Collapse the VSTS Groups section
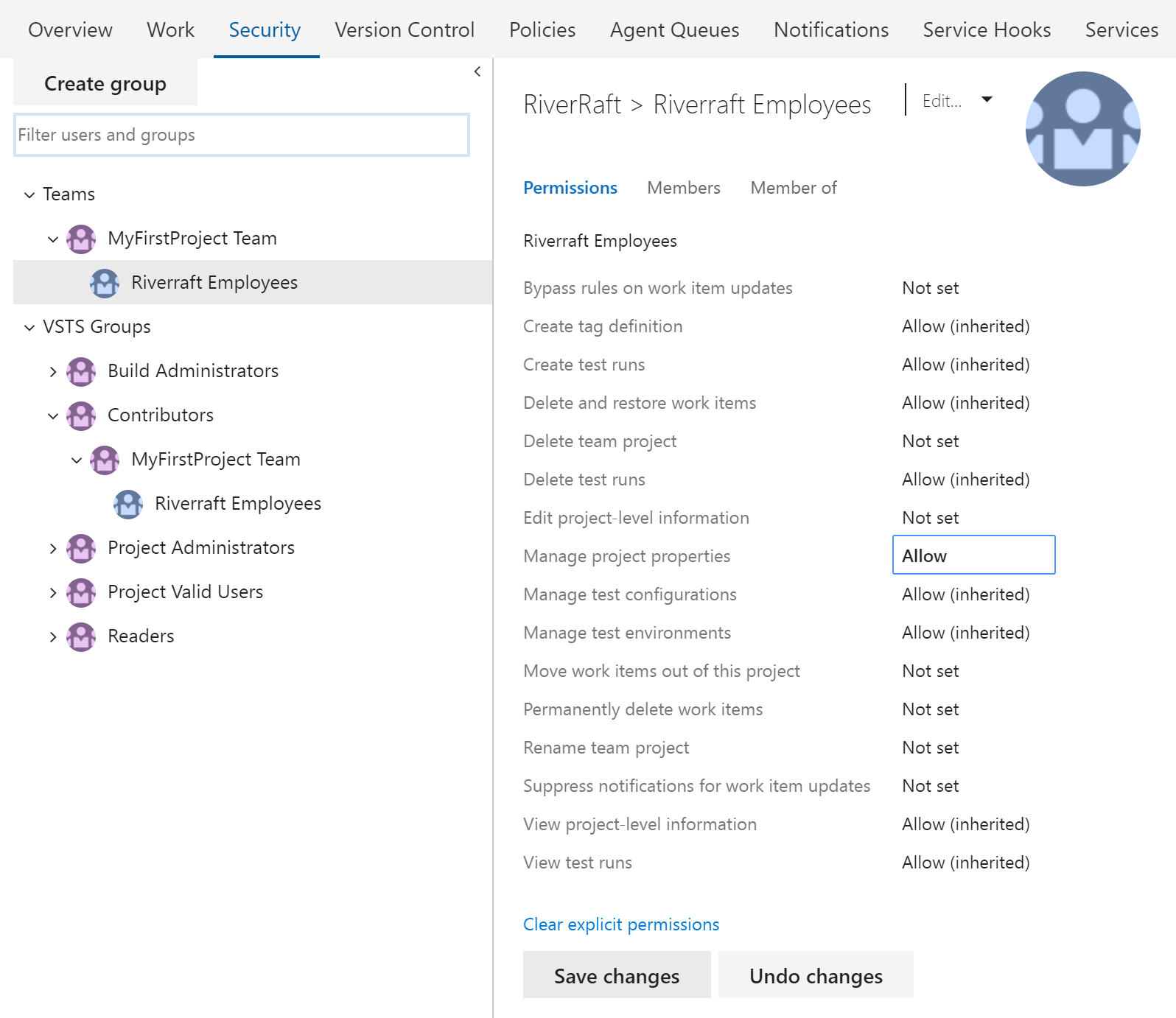 click(x=29, y=327)
